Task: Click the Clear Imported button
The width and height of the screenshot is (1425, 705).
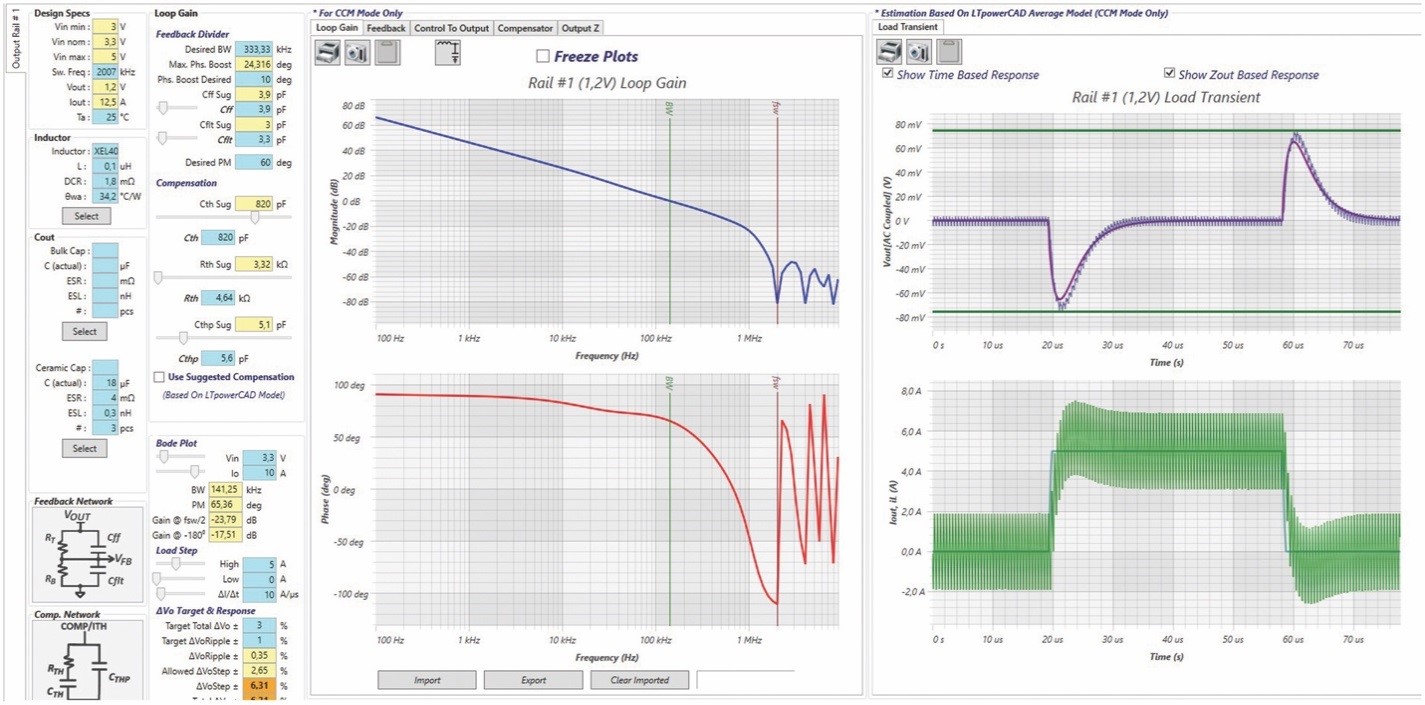Action: (x=639, y=680)
